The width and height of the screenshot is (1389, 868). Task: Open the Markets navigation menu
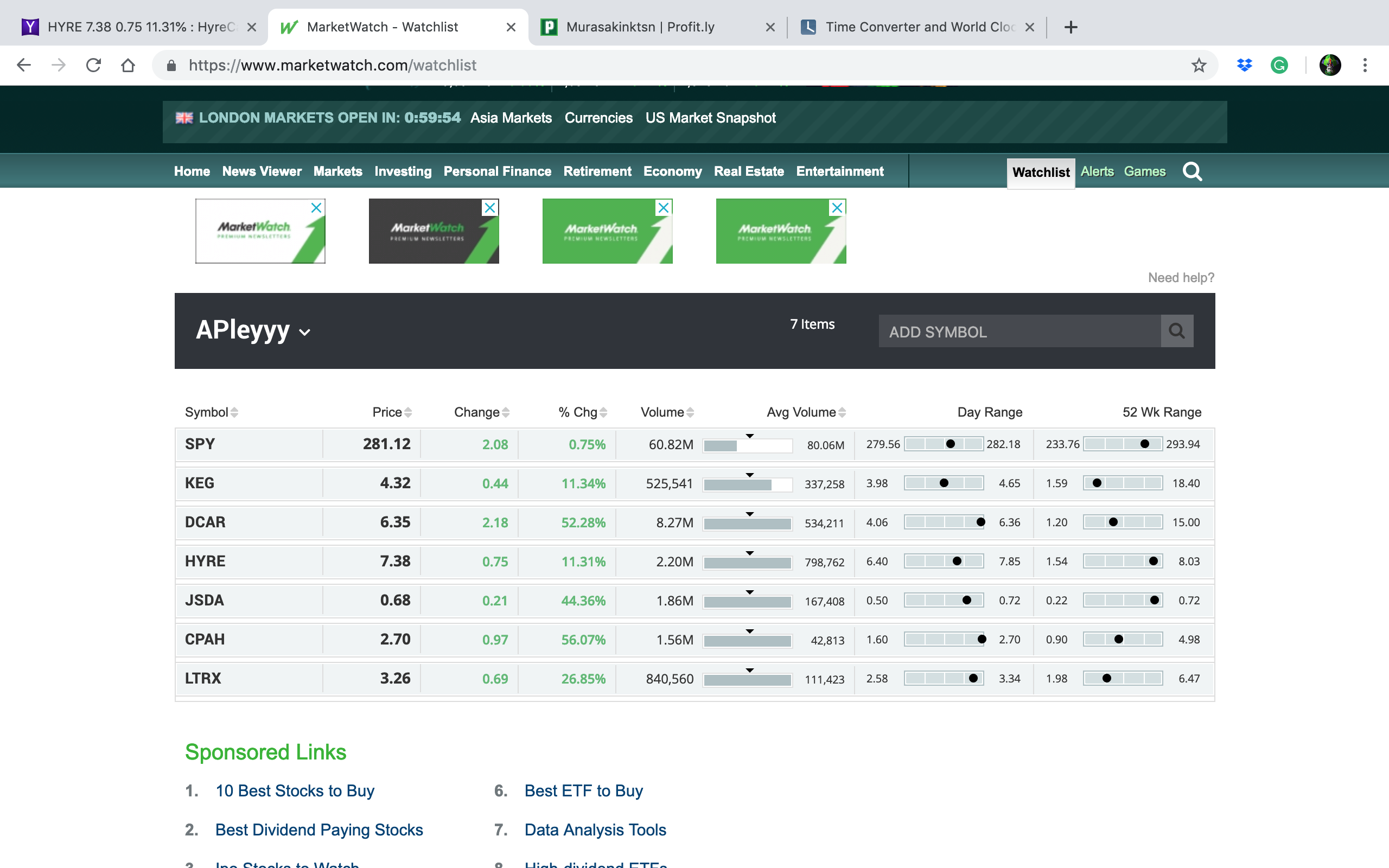pos(337,171)
